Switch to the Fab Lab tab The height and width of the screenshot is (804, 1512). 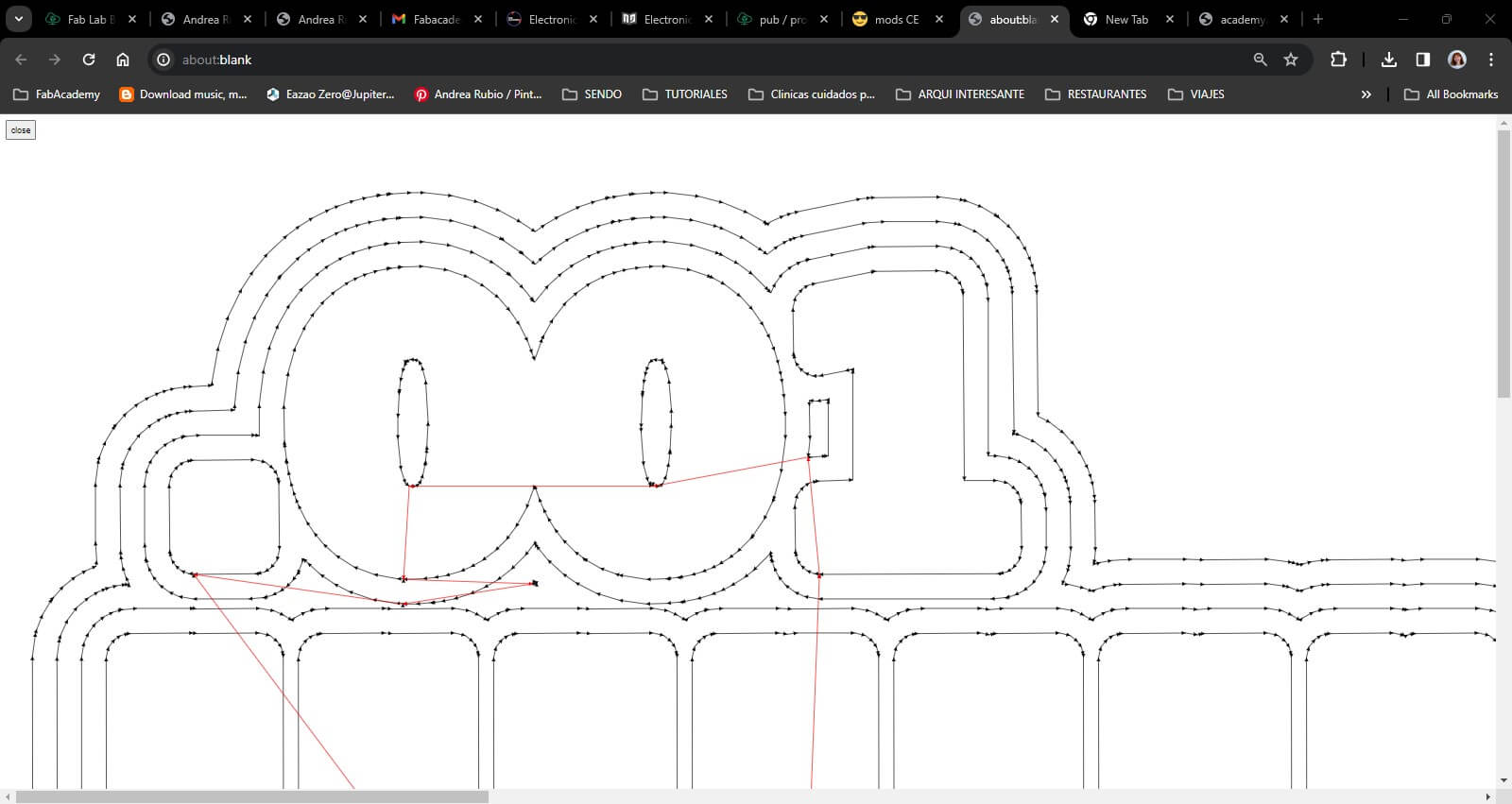click(92, 19)
